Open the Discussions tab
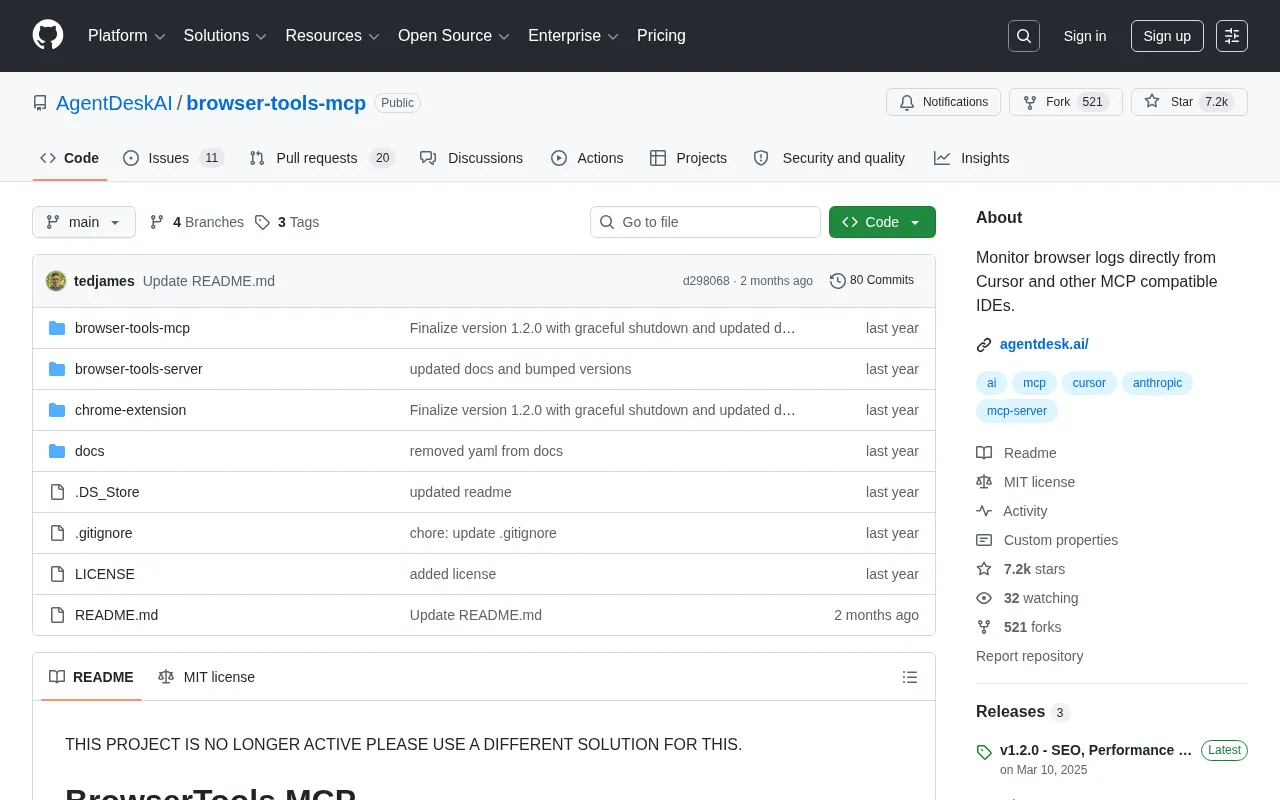The height and width of the screenshot is (800, 1280). [x=471, y=158]
